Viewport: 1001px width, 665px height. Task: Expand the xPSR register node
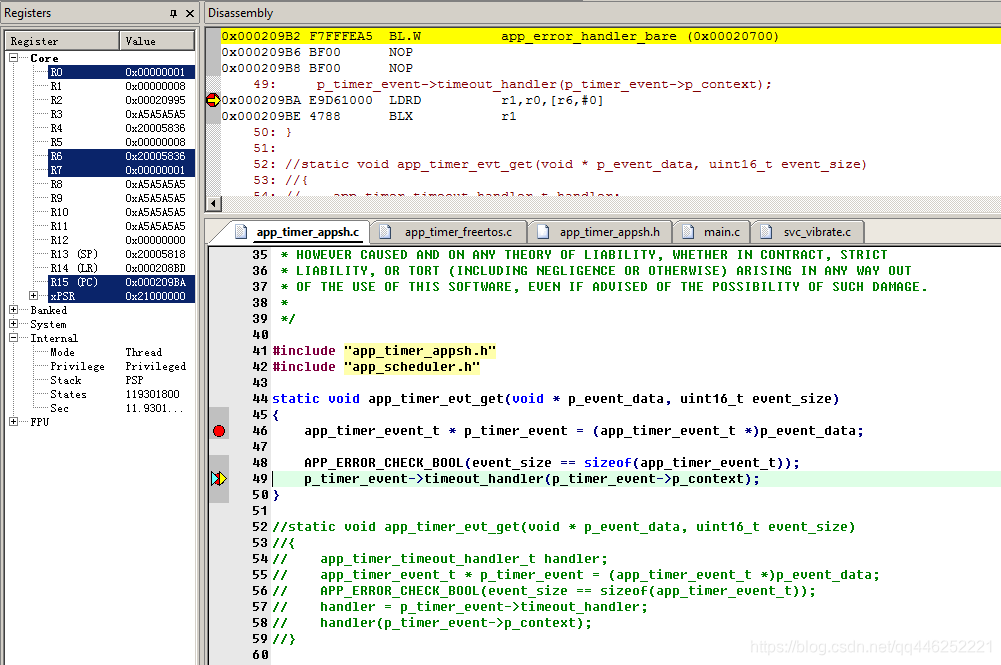pos(36,296)
